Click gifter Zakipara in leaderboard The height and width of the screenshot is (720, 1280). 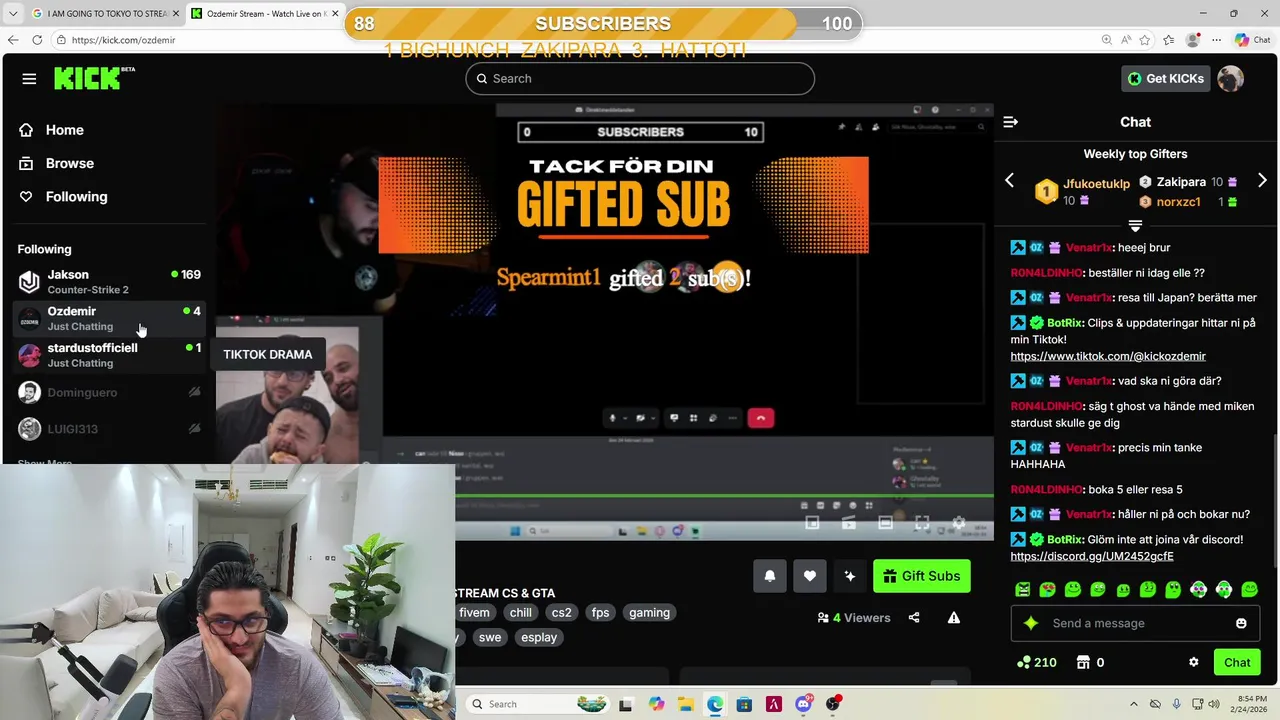[1181, 182]
